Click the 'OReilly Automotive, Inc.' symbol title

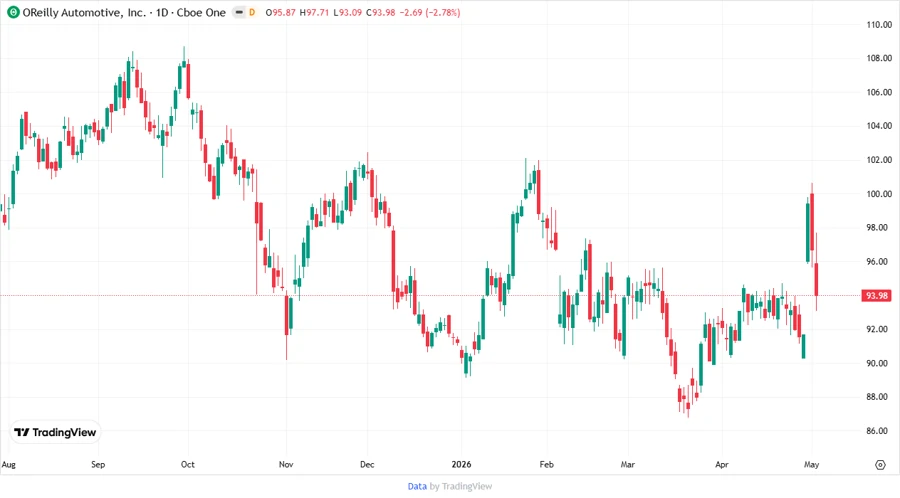coord(84,13)
